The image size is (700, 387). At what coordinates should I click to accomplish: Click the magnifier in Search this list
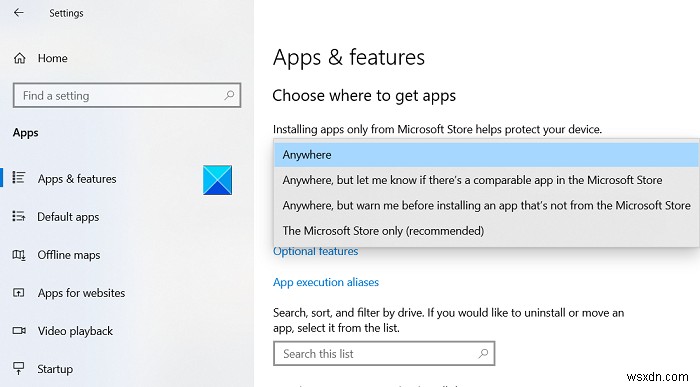coord(483,354)
